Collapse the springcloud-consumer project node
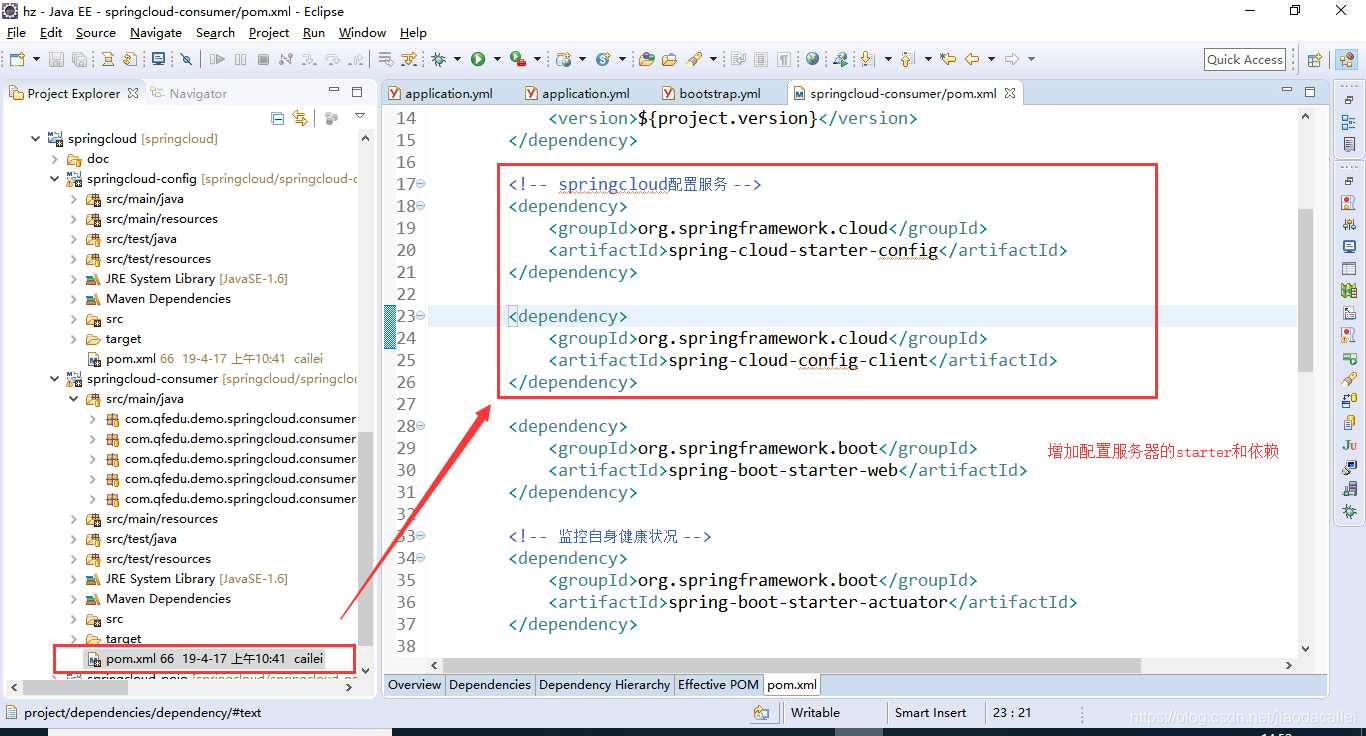This screenshot has width=1366, height=736. point(55,379)
